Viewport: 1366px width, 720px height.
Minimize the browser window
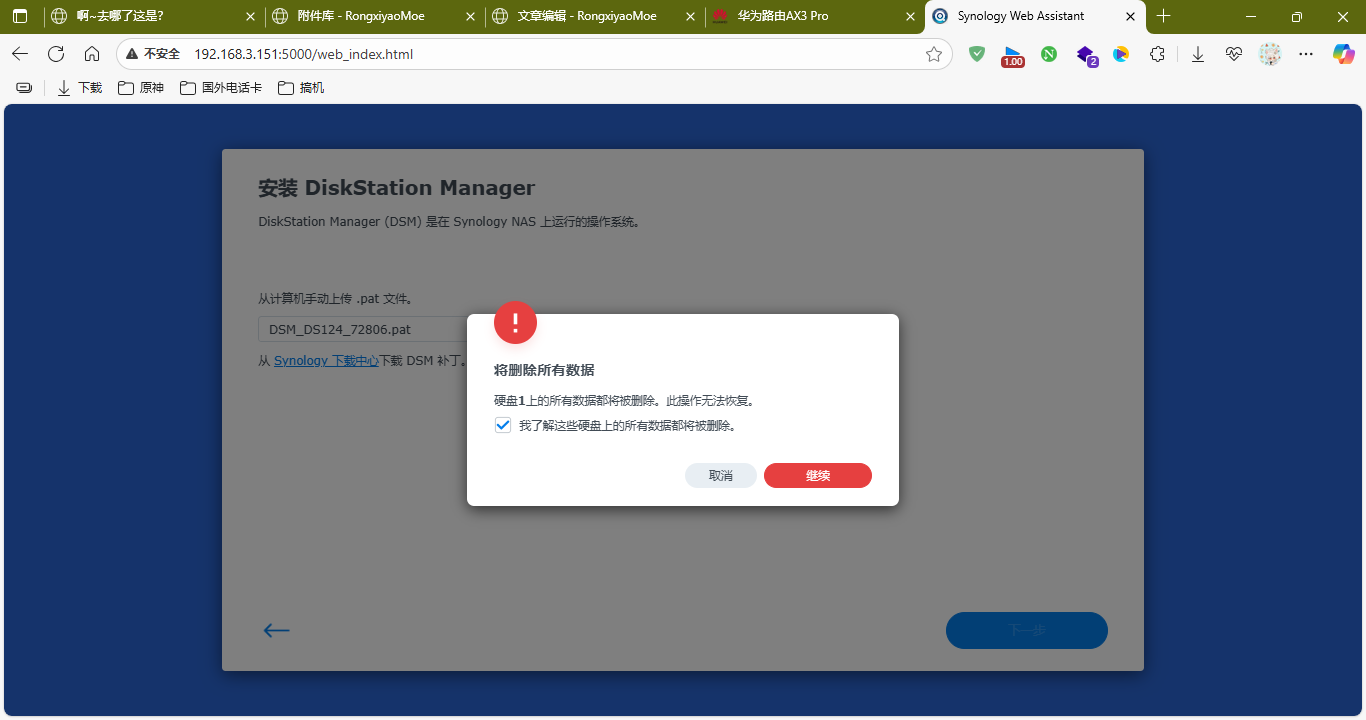[1251, 16]
